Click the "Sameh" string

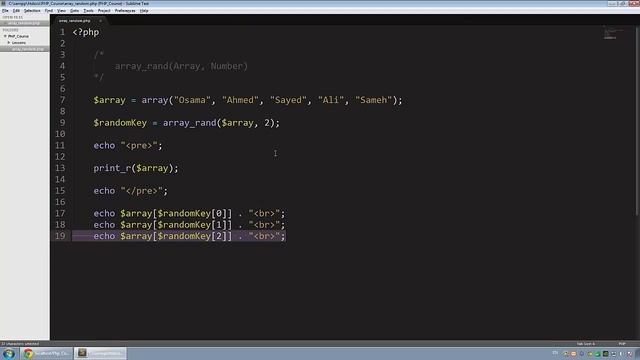pos(373,100)
